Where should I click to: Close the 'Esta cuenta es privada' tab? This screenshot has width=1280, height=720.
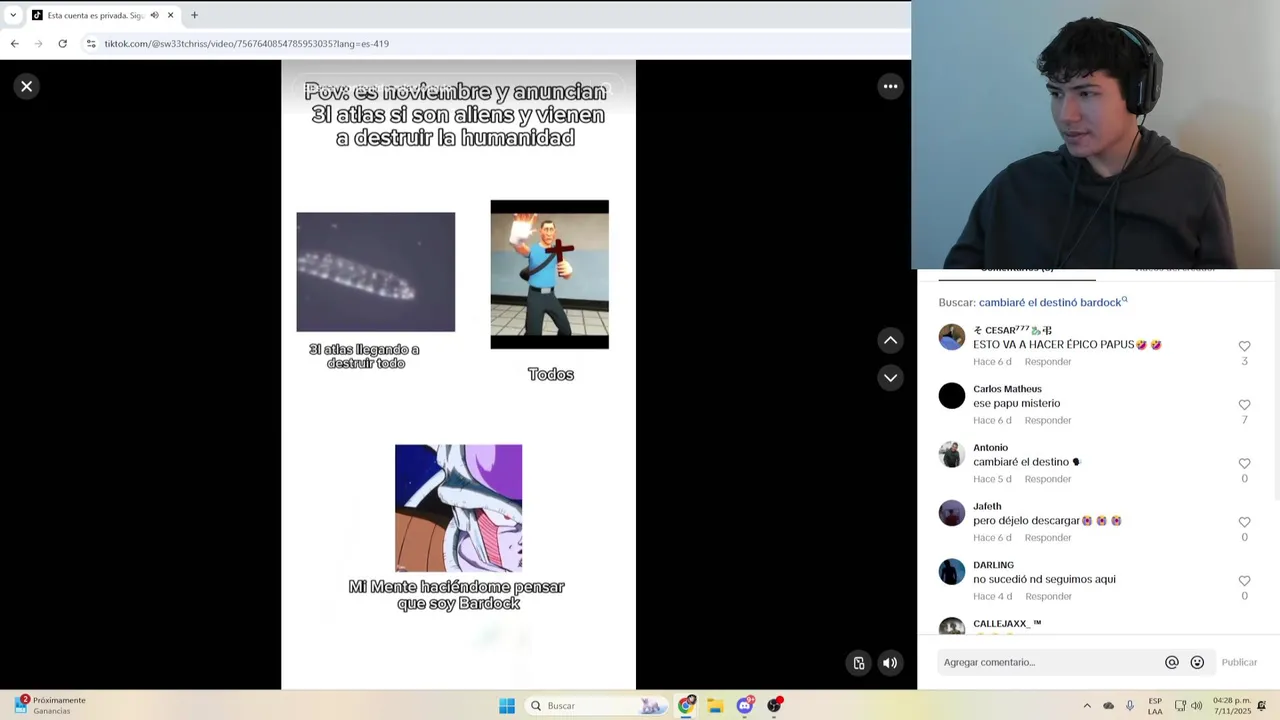(x=170, y=15)
